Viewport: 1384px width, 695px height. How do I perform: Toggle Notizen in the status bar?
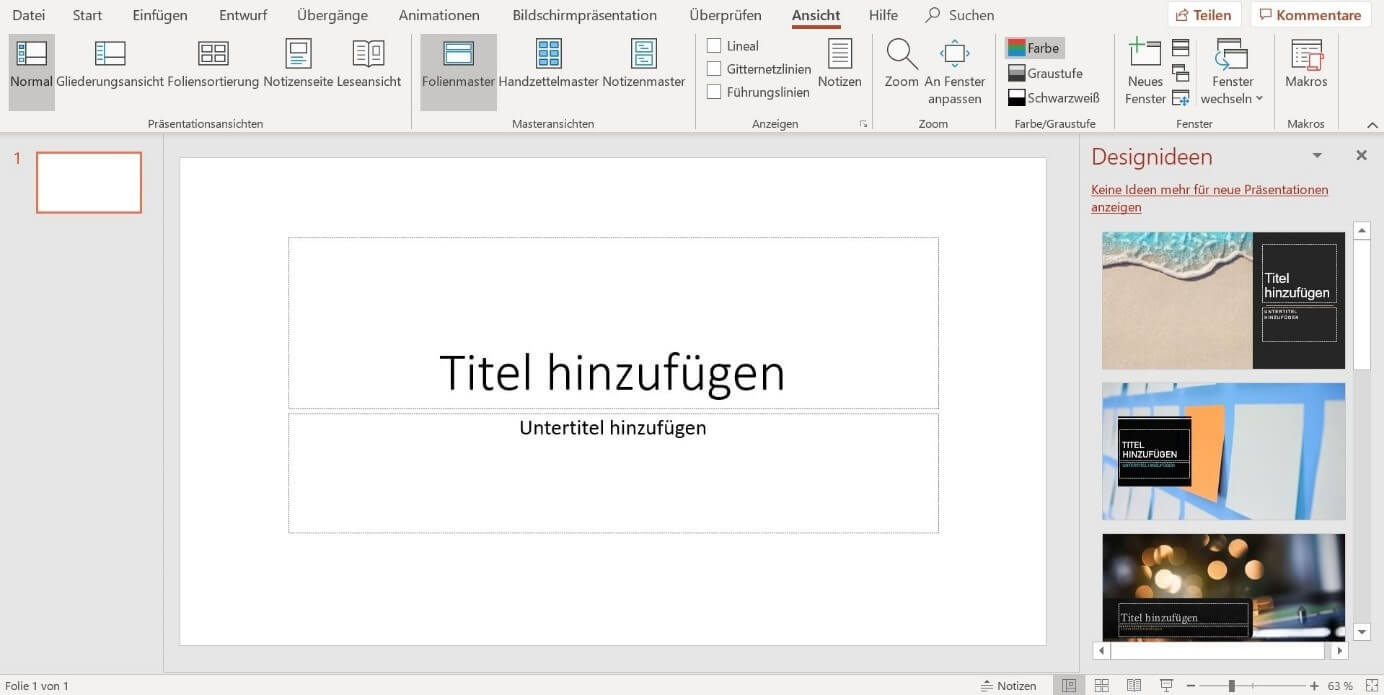tap(1008, 686)
